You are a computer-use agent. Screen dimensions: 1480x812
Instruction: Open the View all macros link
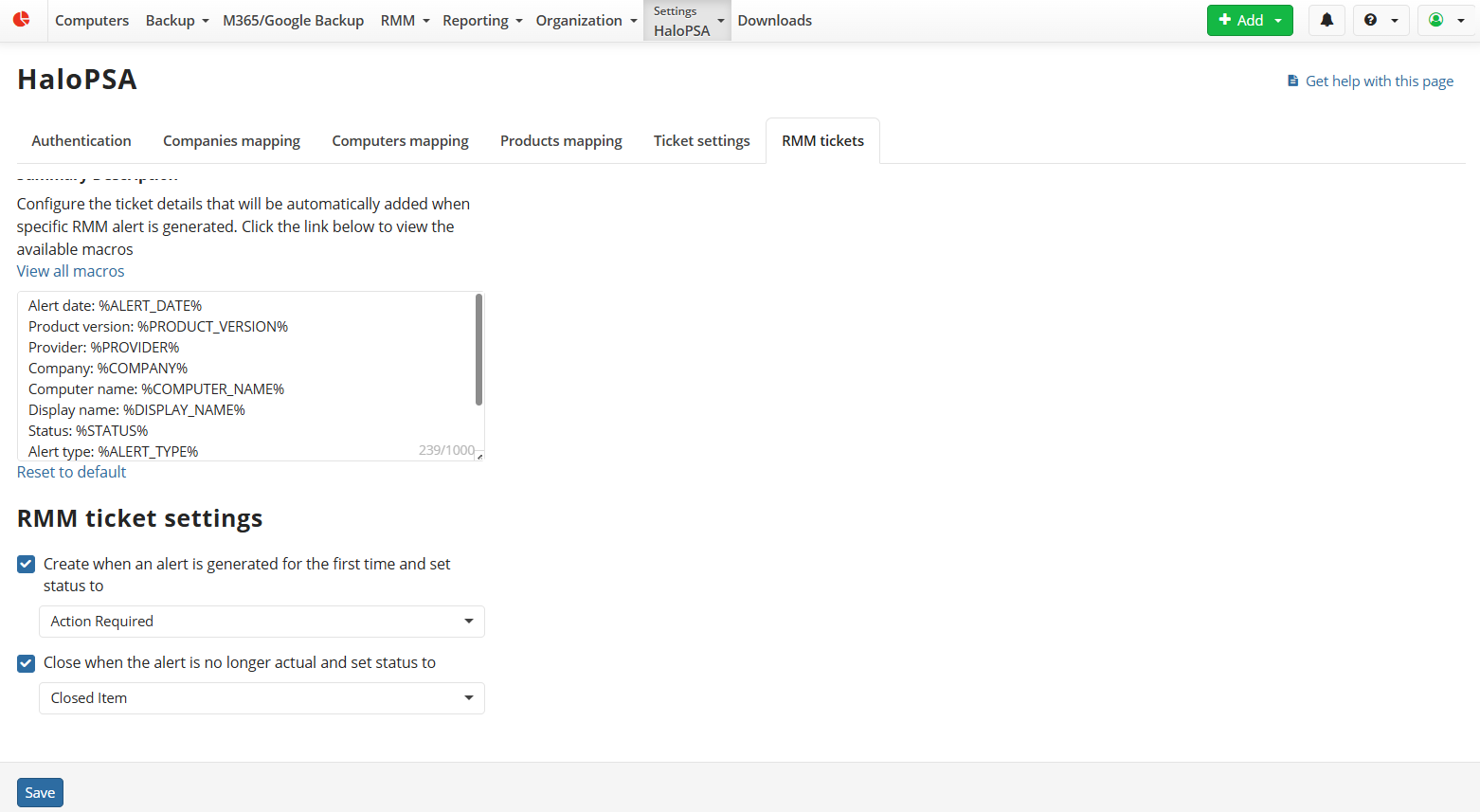[x=71, y=271]
